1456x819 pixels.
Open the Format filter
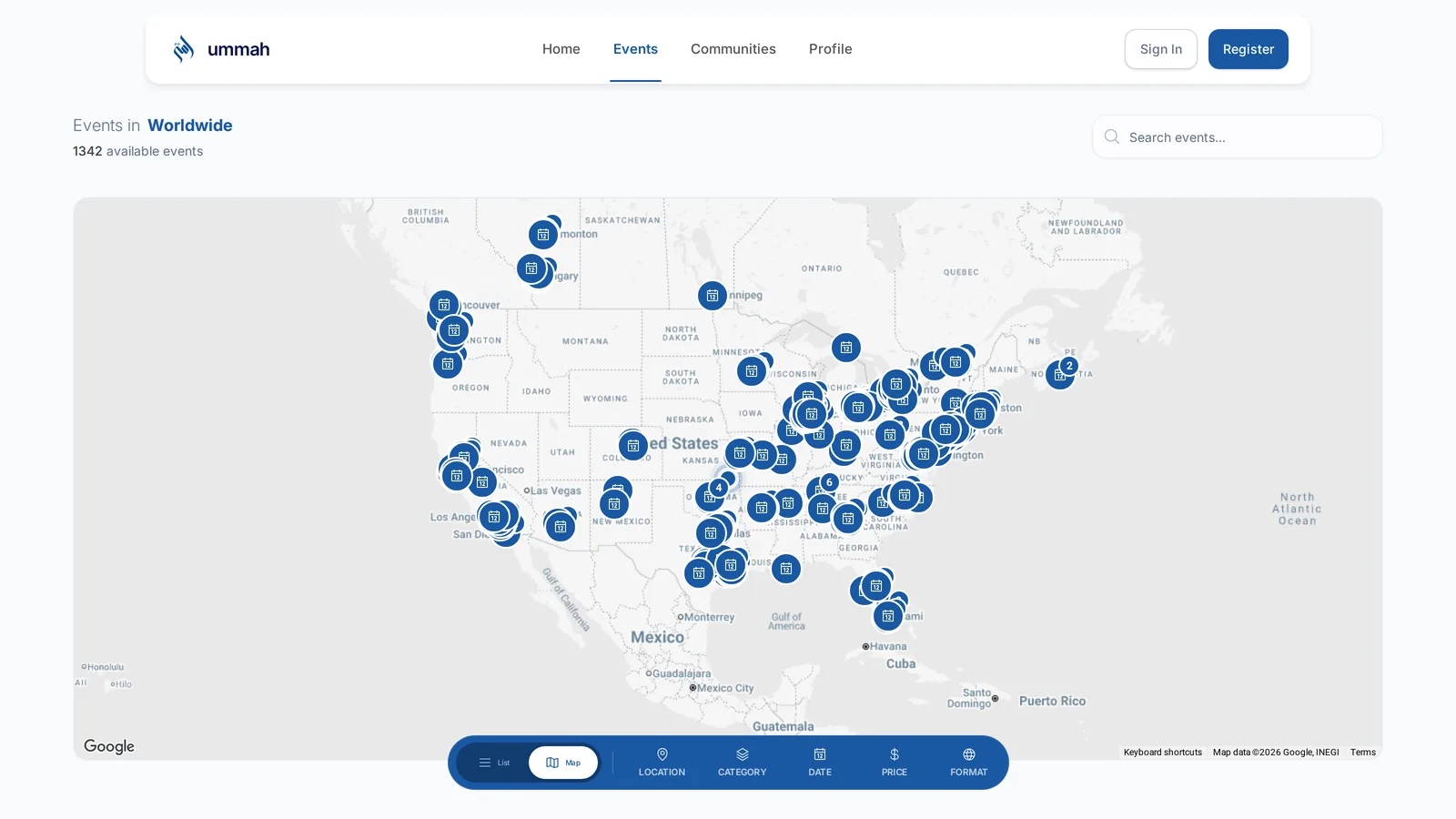(969, 763)
